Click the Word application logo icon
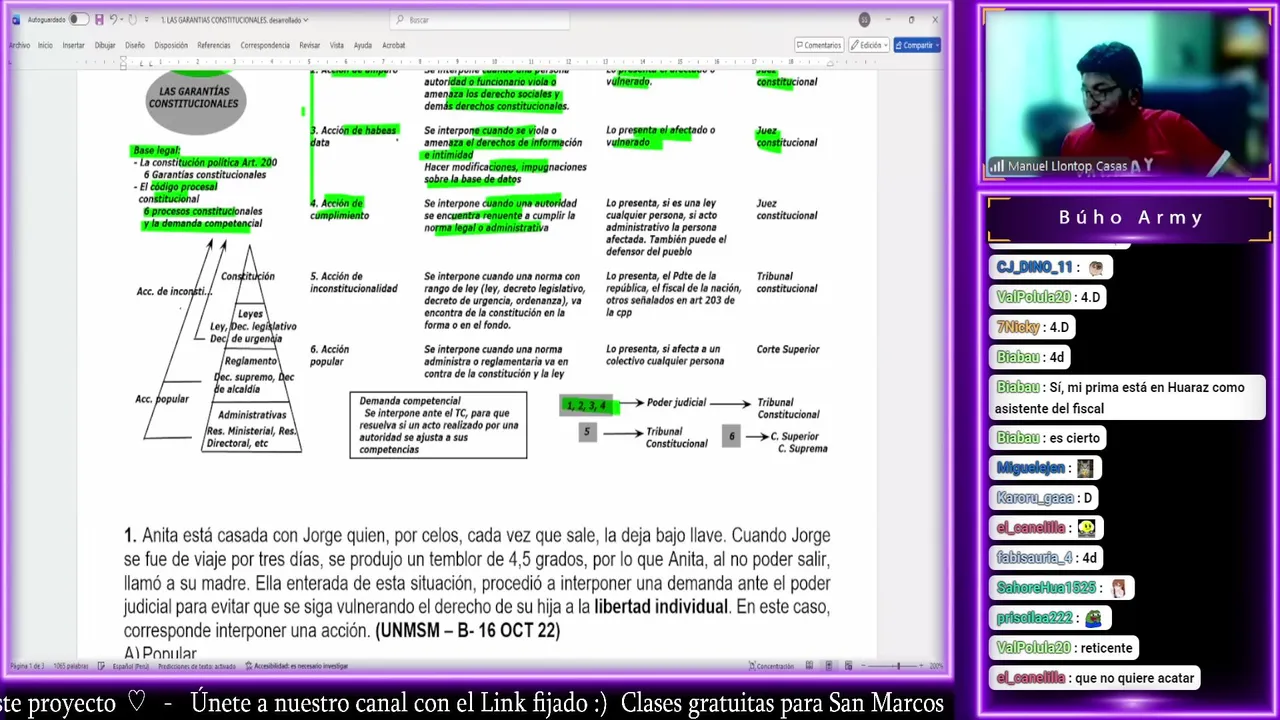The height and width of the screenshot is (720, 1280). point(16,20)
